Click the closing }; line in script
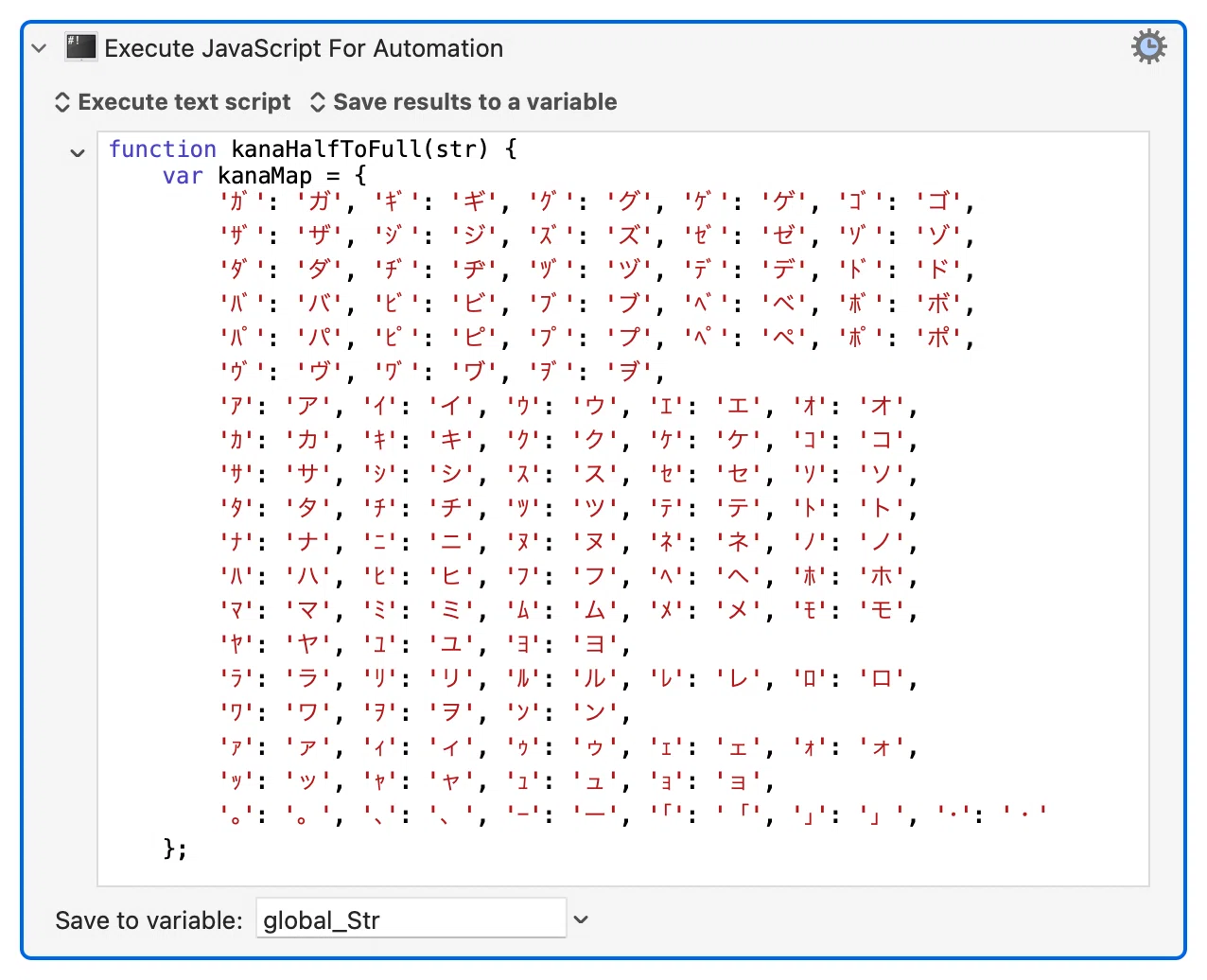Viewport: 1207px width, 980px height. point(175,848)
